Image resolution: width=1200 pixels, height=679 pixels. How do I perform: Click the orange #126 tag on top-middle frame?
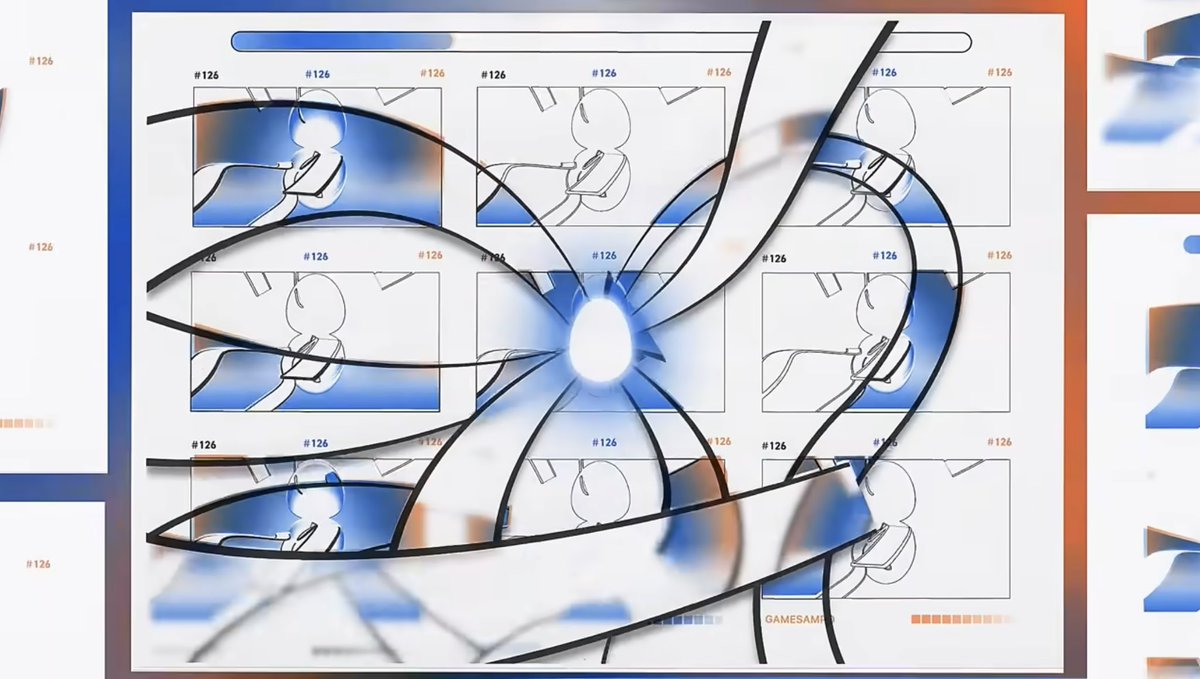(x=718, y=72)
